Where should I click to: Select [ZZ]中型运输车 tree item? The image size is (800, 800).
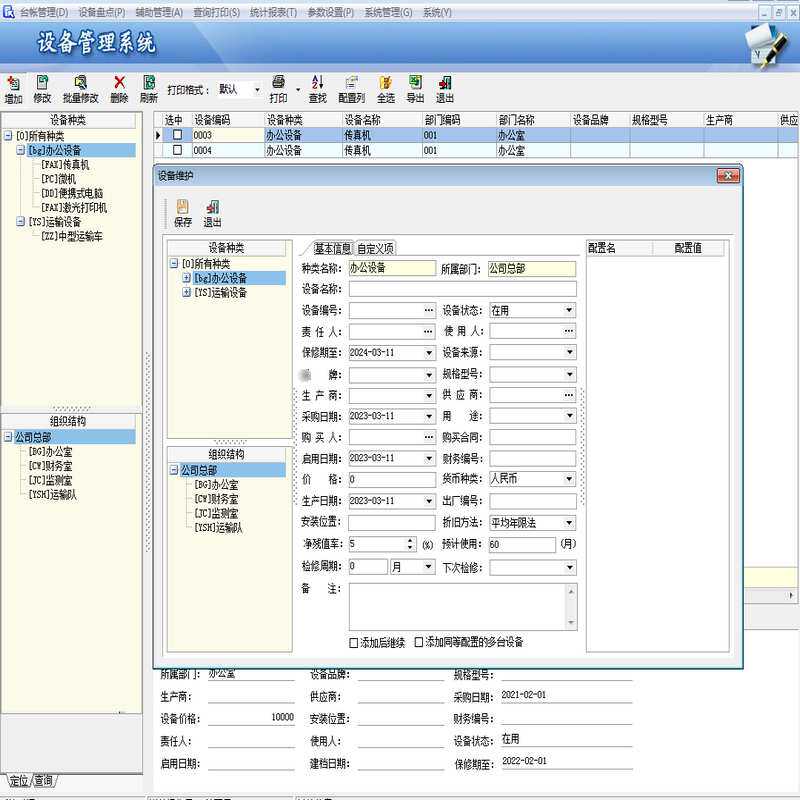72,236
